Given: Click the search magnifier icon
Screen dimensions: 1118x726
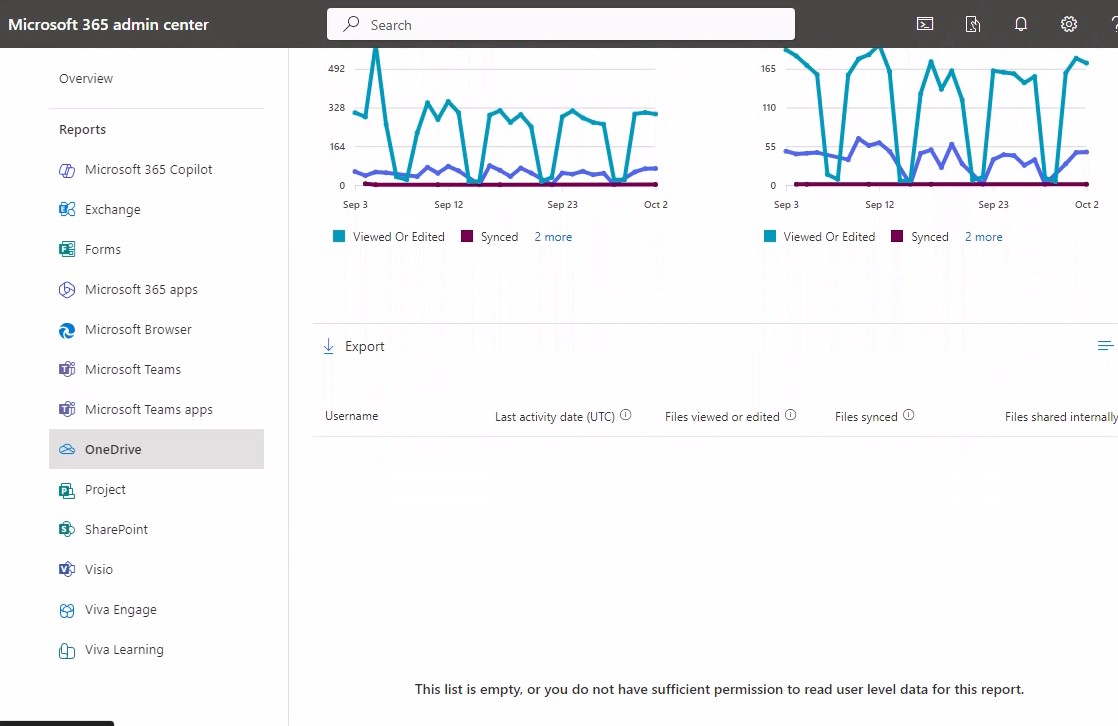Looking at the screenshot, I should [351, 24].
